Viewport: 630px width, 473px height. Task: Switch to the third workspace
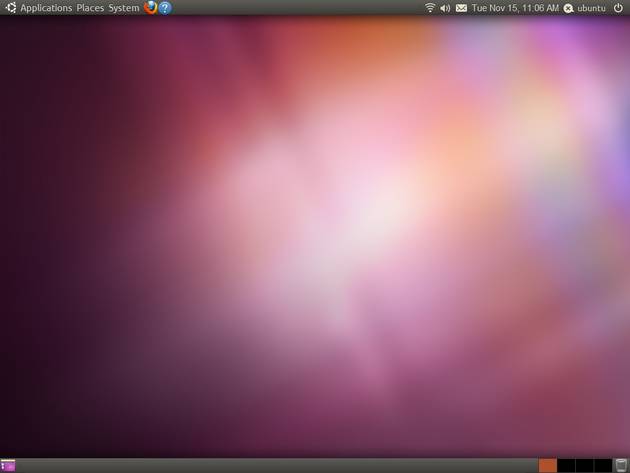tap(584, 465)
